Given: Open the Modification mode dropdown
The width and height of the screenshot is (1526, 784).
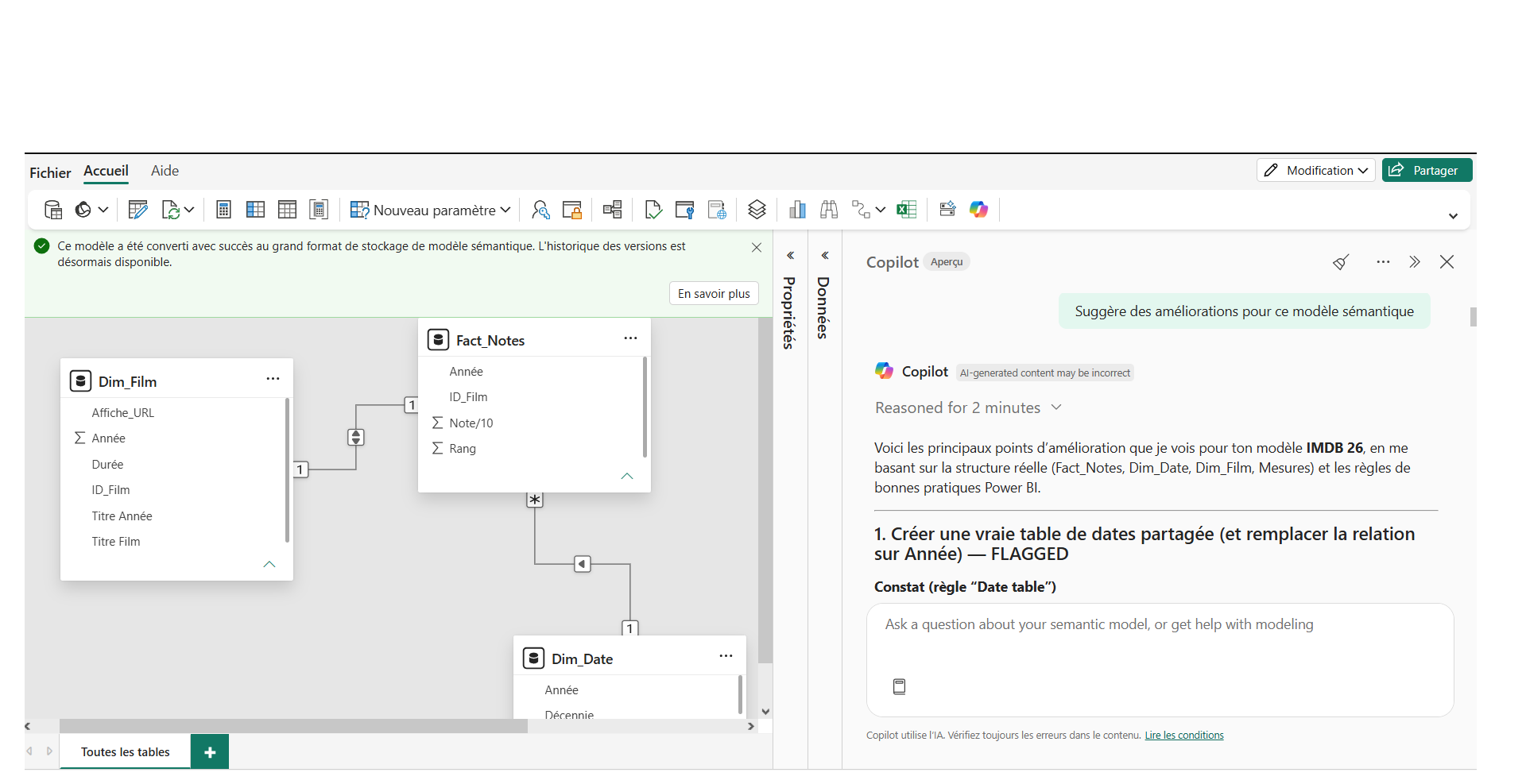Looking at the screenshot, I should coord(1315,170).
